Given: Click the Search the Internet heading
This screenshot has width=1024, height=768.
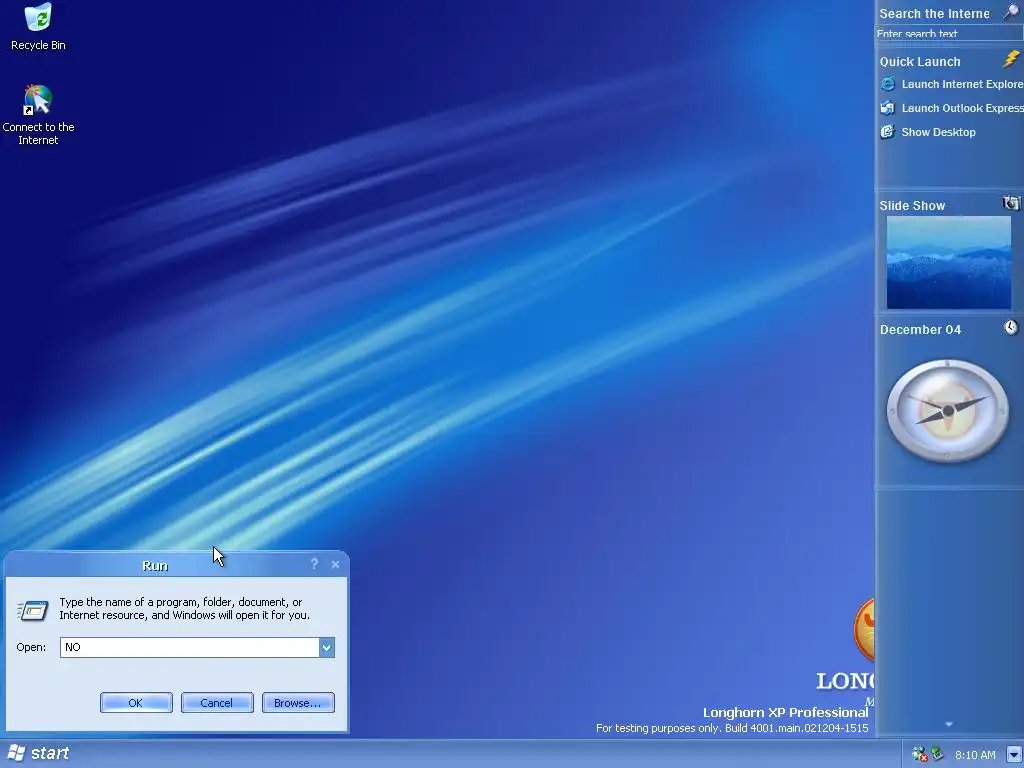Looking at the screenshot, I should coord(934,14).
